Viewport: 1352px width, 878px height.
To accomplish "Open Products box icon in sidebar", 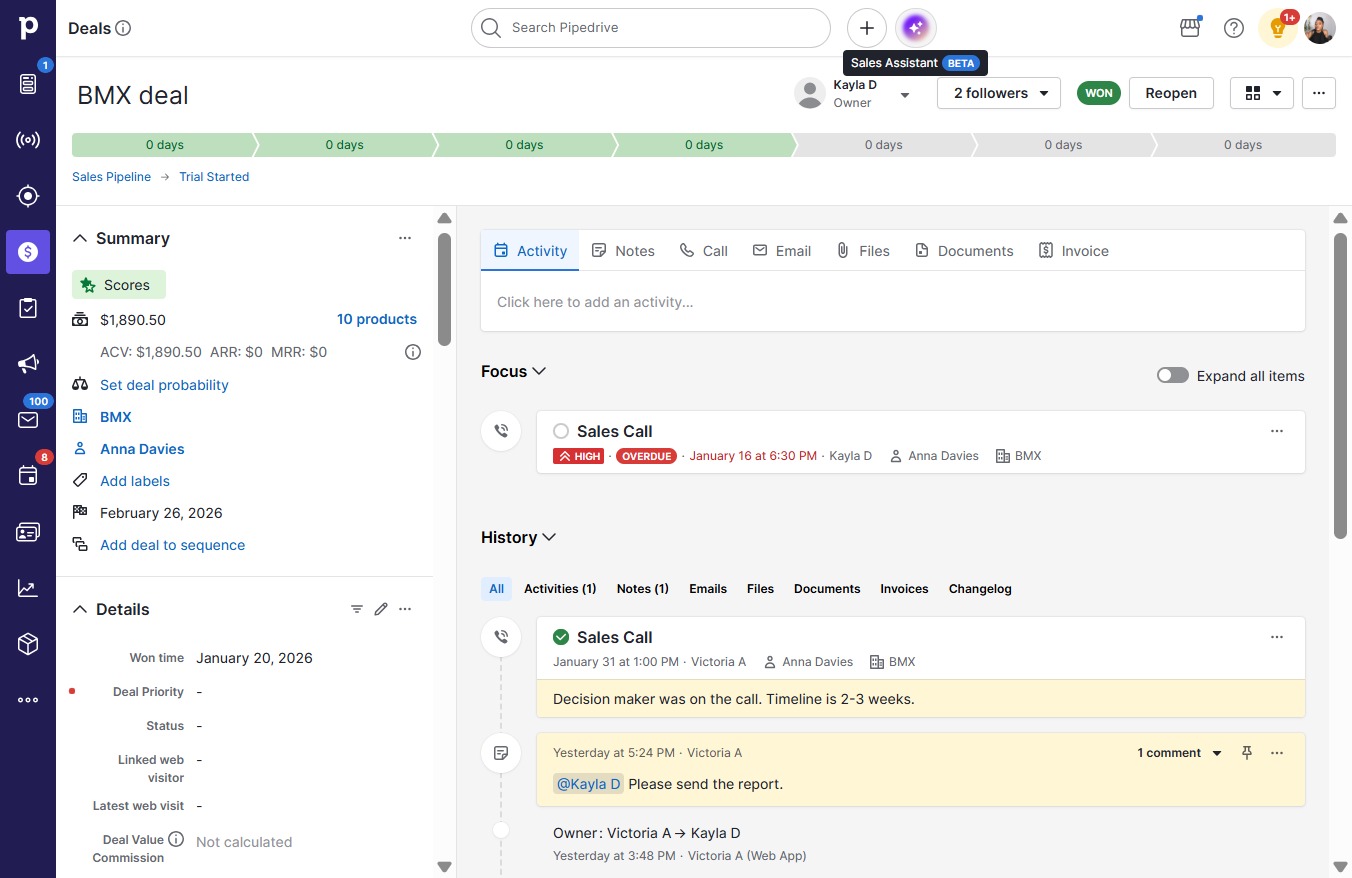I will (28, 644).
